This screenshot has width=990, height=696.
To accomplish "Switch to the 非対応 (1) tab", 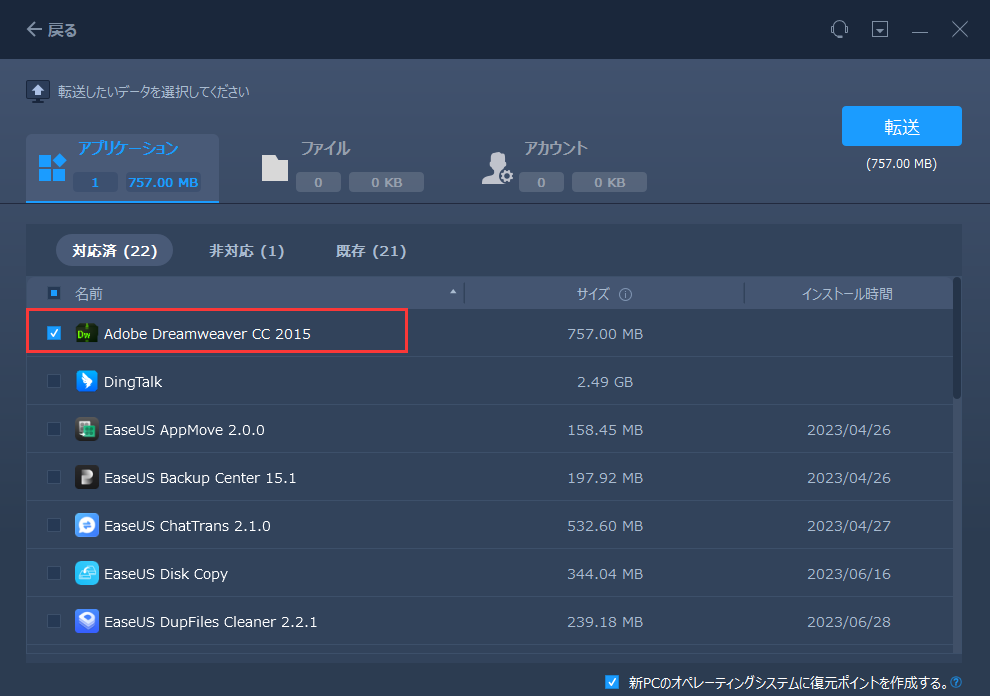I will (245, 251).
